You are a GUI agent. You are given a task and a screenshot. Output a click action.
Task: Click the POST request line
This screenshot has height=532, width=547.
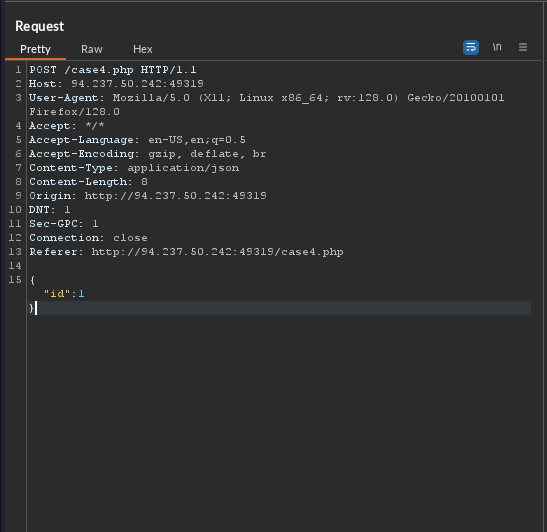[x=113, y=70]
